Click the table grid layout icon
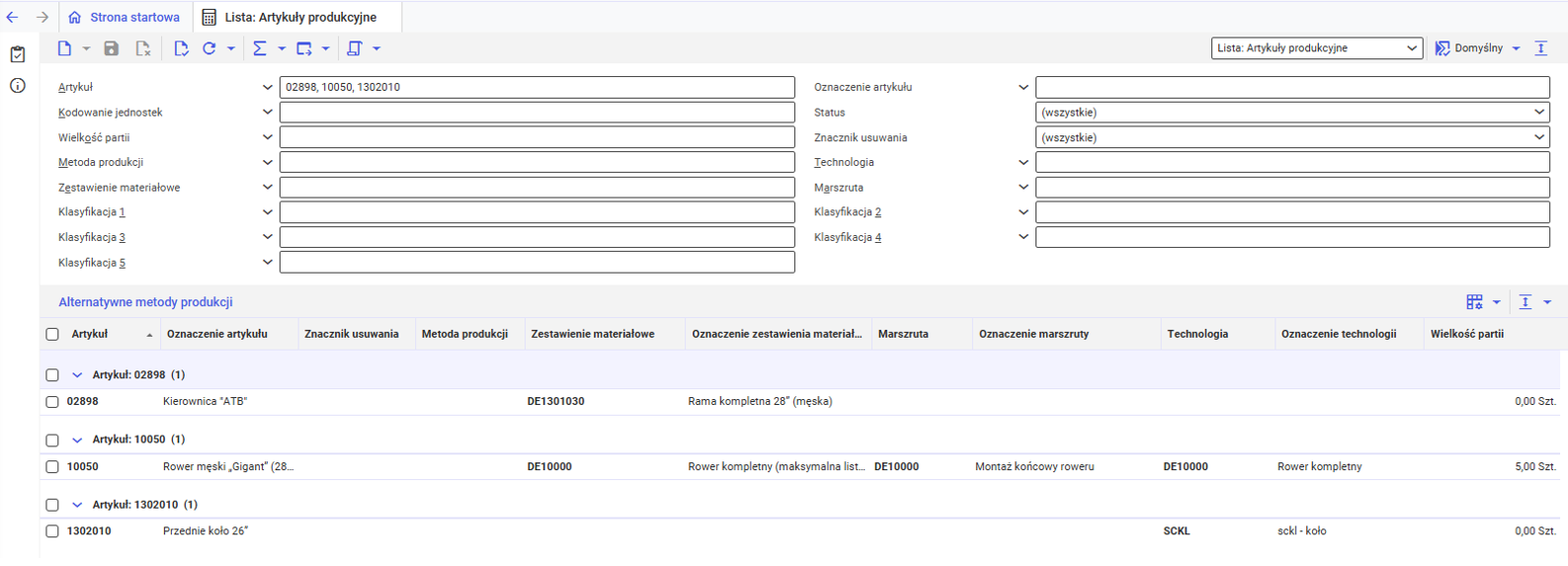The height and width of the screenshot is (566, 1568). point(1474,302)
